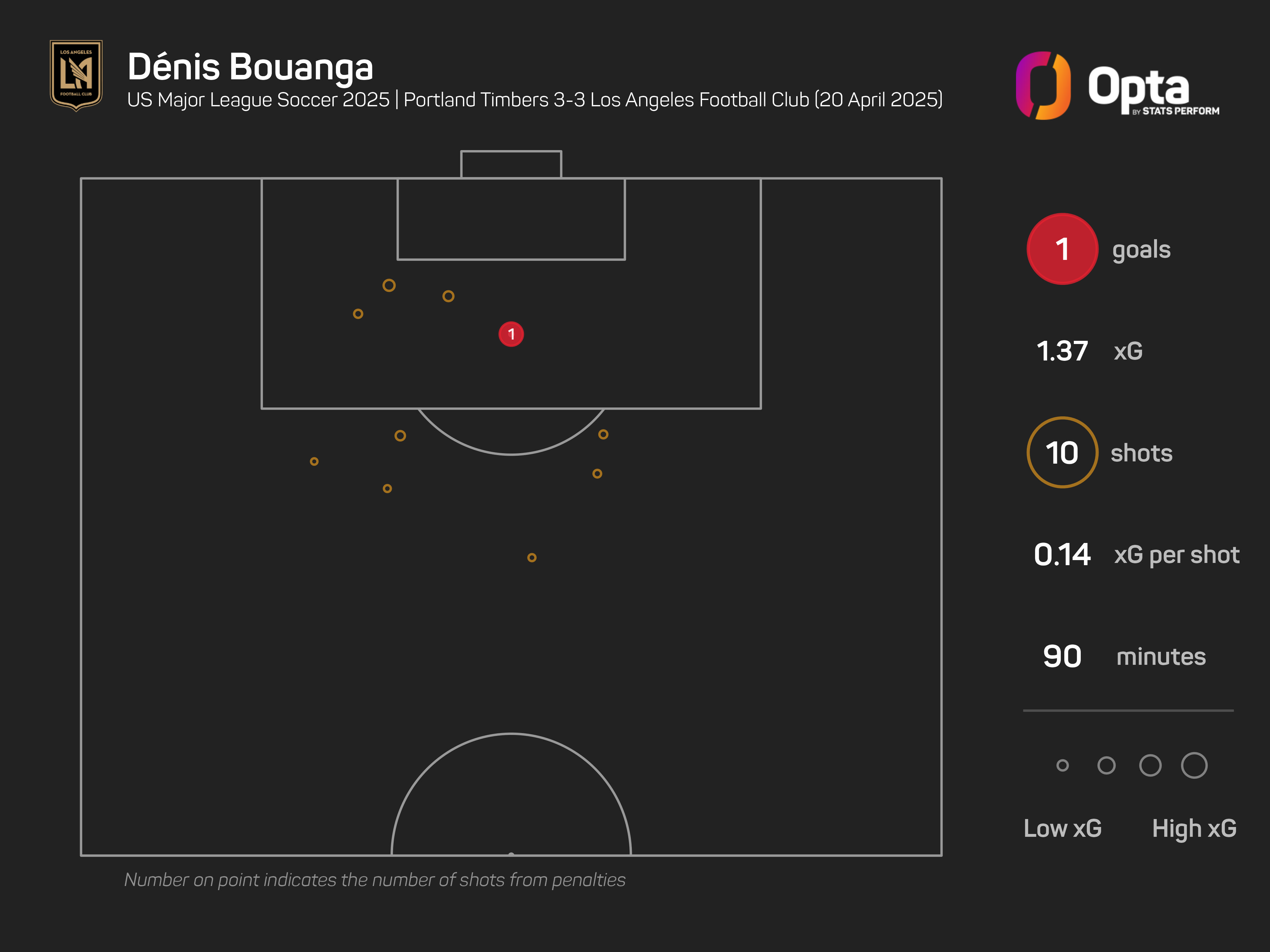Viewport: 1270px width, 952px height.
Task: Click the 1.37 xG value
Action: (x=1062, y=351)
